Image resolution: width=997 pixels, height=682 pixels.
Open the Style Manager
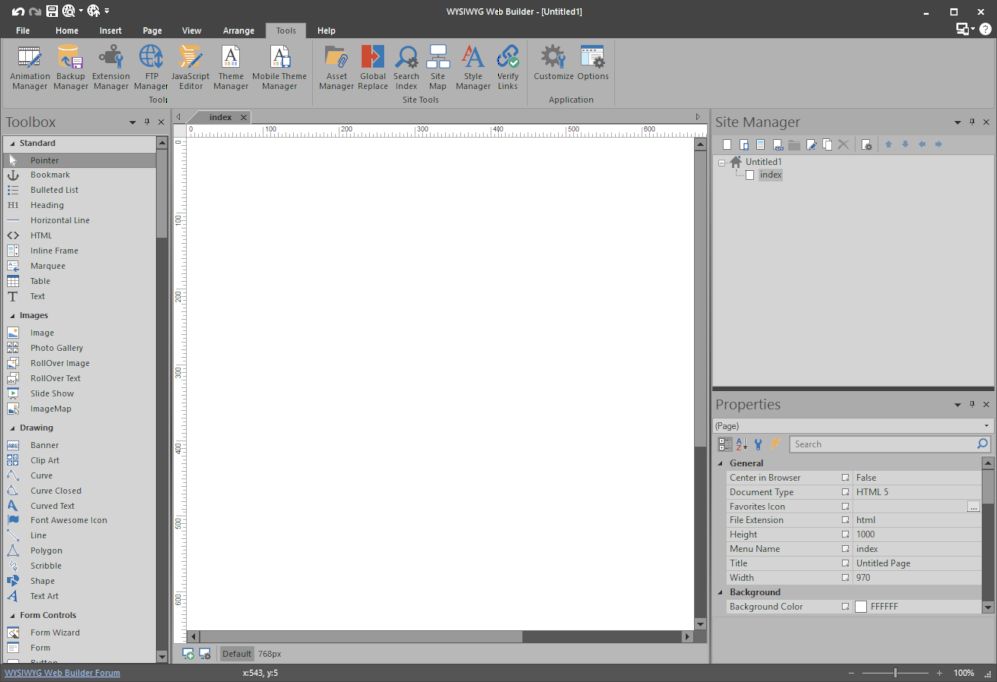472,65
